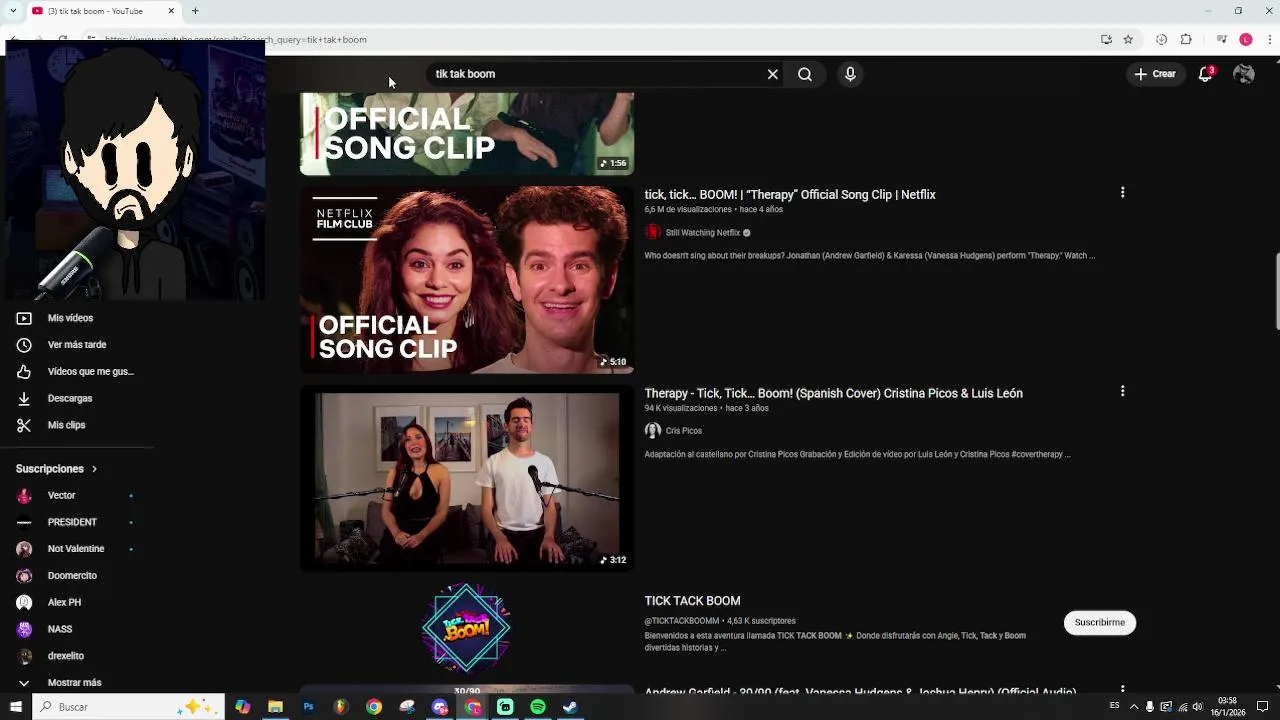Open Therapy Spanish Cover video title
The height and width of the screenshot is (720, 1280).
(x=833, y=394)
